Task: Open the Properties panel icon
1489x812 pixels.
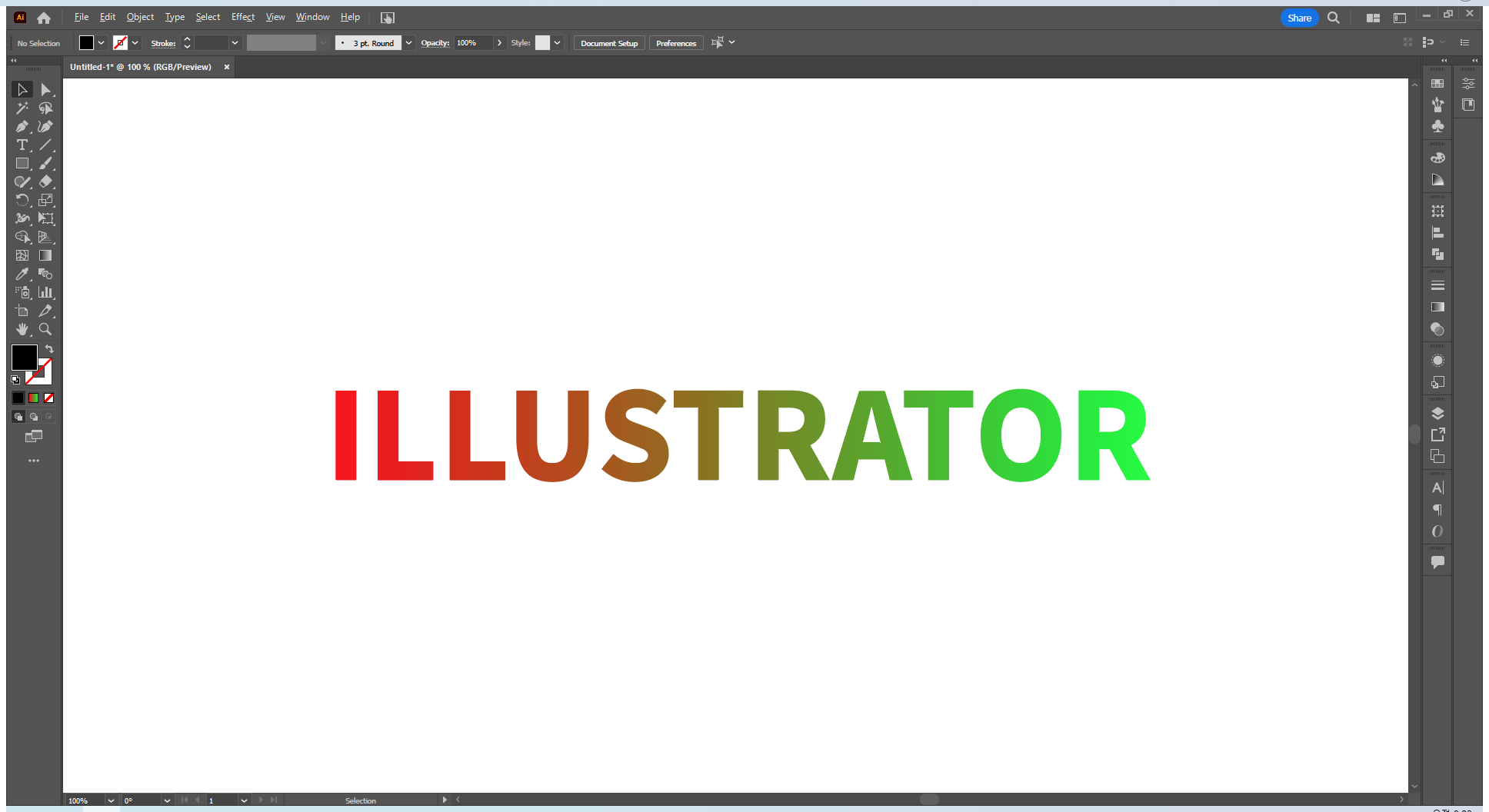Action: (1468, 83)
